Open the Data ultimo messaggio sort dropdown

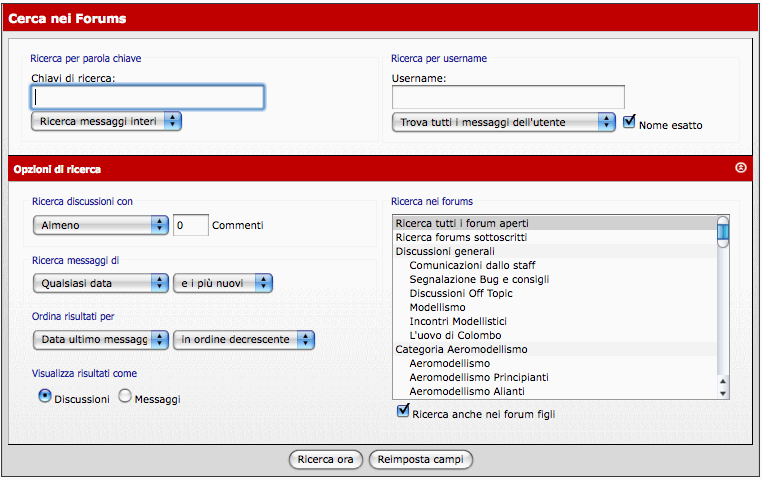[x=100, y=340]
